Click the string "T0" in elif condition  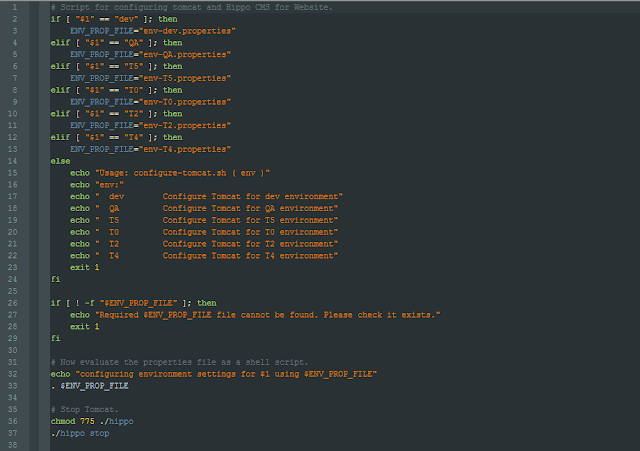(x=133, y=90)
